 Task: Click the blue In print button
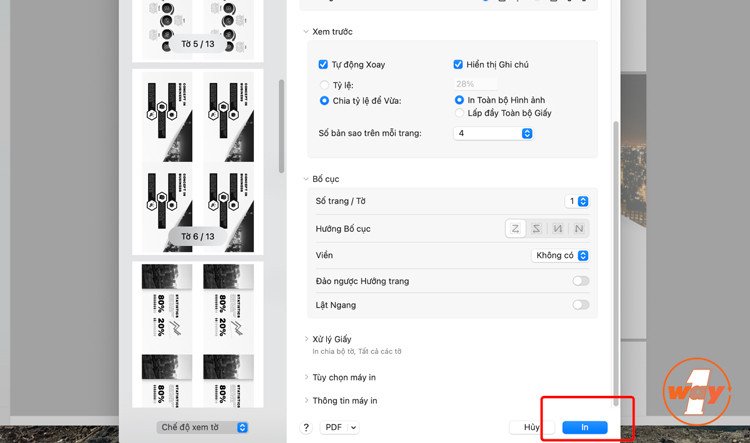(585, 427)
